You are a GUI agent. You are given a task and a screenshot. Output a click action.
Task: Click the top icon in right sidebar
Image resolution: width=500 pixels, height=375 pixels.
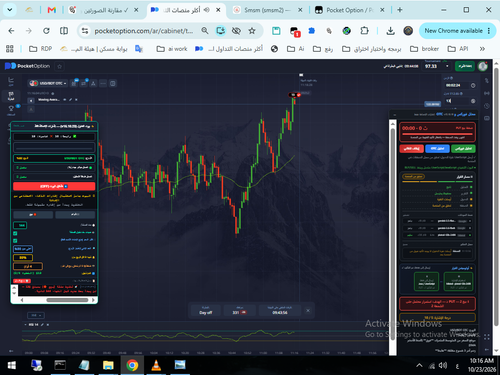[x=487, y=80]
